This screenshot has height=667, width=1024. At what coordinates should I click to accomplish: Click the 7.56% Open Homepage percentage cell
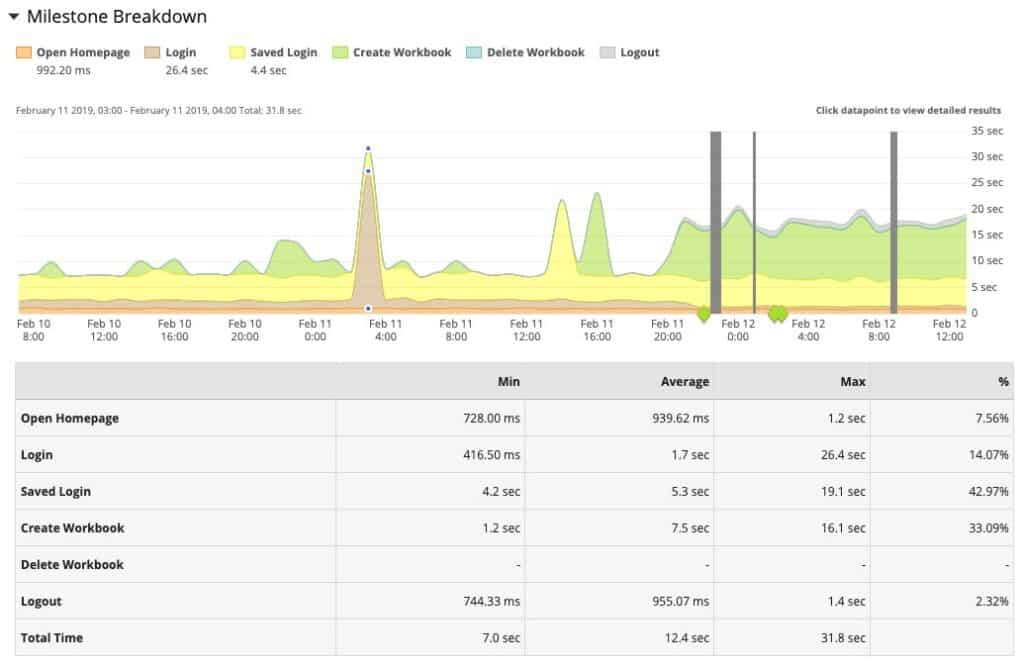coord(991,418)
